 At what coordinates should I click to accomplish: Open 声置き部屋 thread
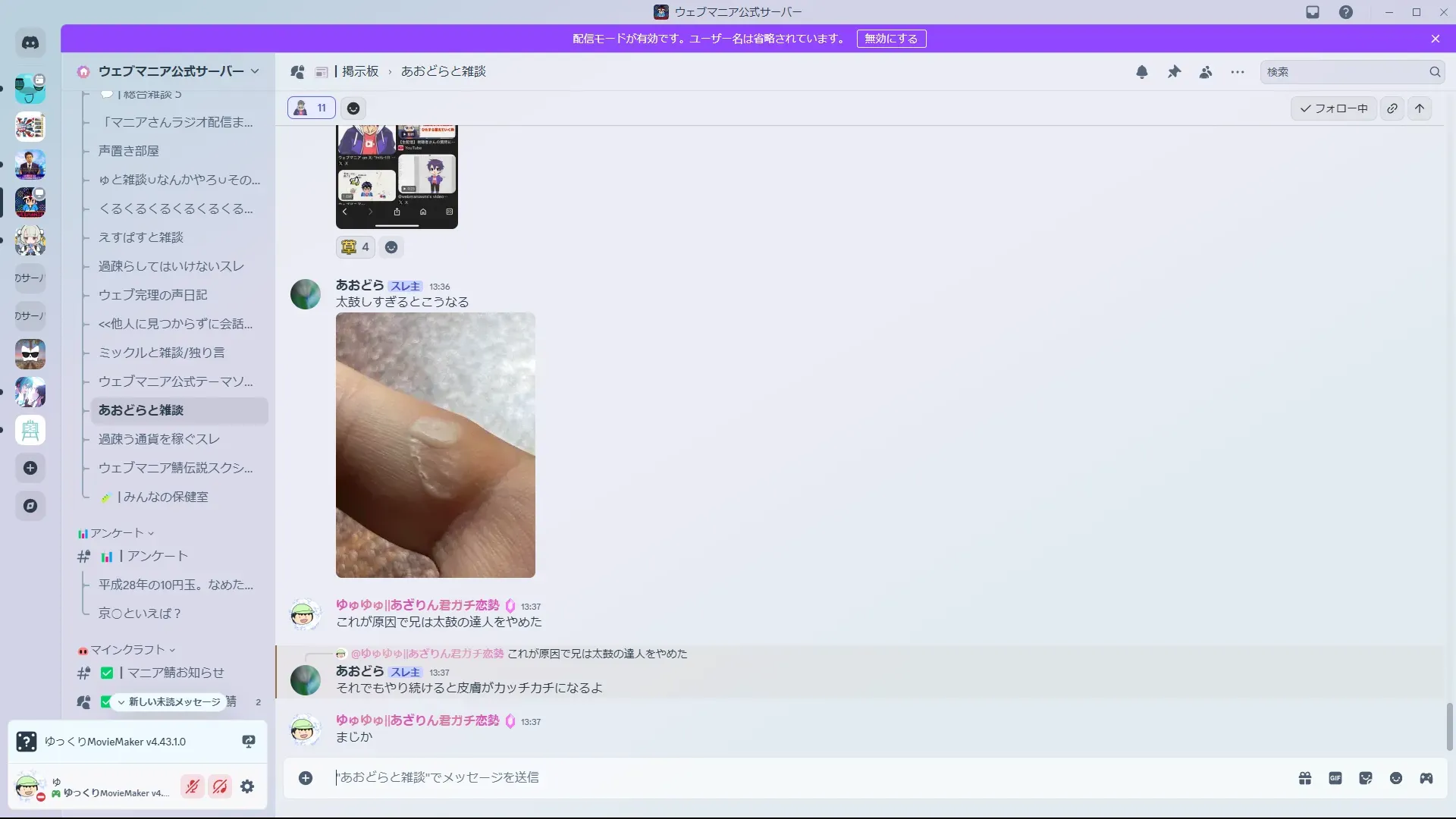(129, 151)
